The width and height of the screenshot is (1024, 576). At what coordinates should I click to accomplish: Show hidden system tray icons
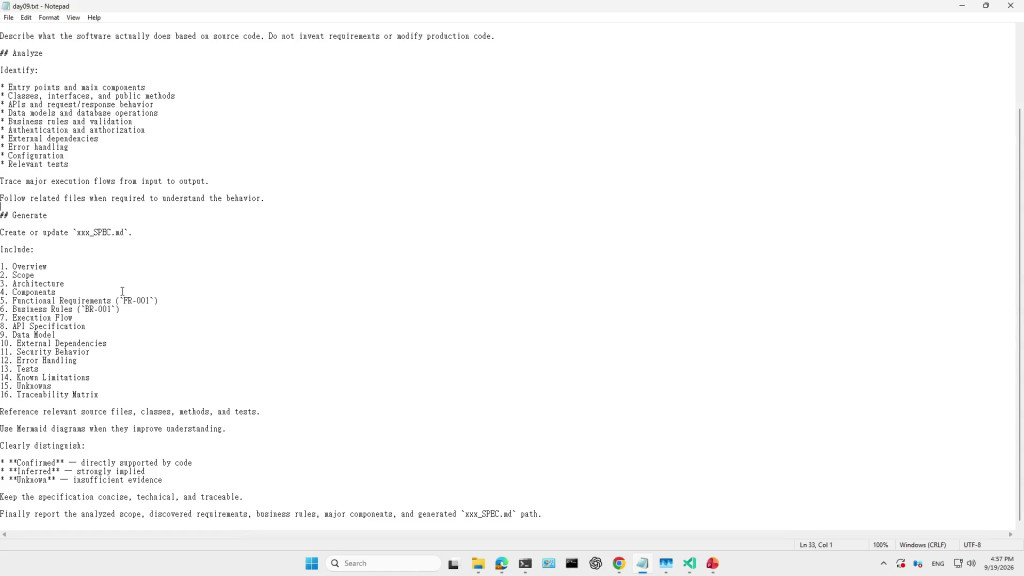point(884,563)
